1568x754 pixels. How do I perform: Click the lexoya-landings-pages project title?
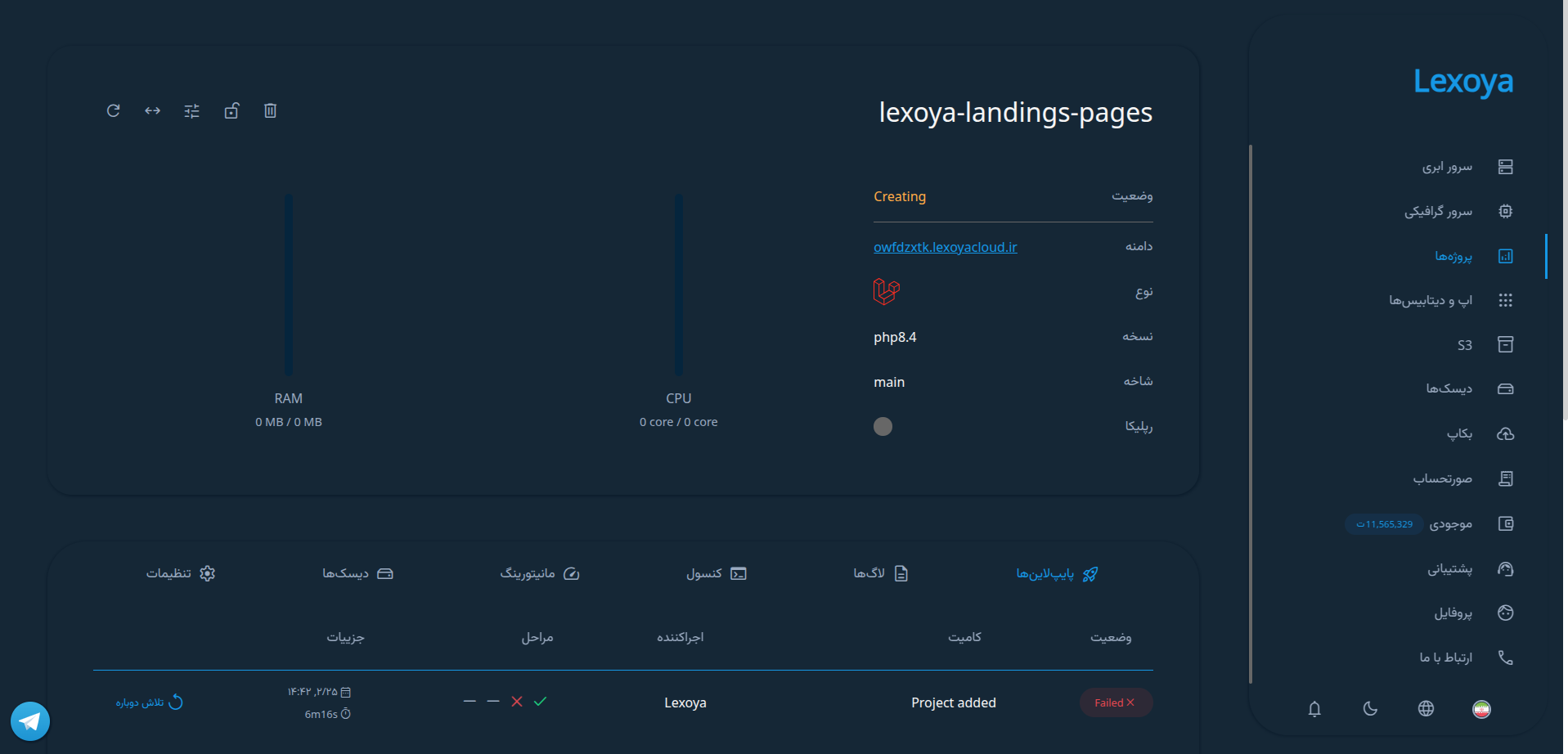[1016, 112]
